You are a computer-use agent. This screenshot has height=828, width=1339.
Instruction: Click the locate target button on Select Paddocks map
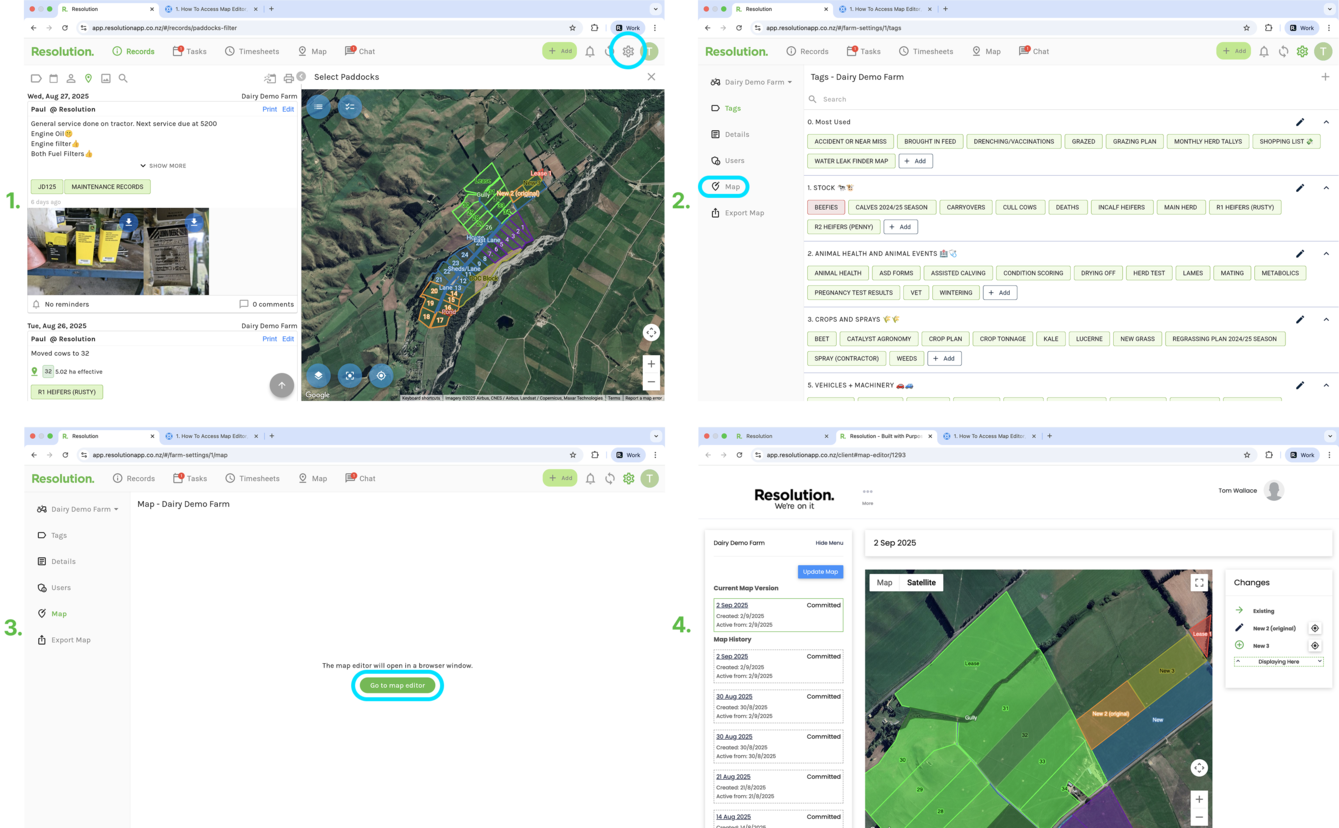click(381, 376)
